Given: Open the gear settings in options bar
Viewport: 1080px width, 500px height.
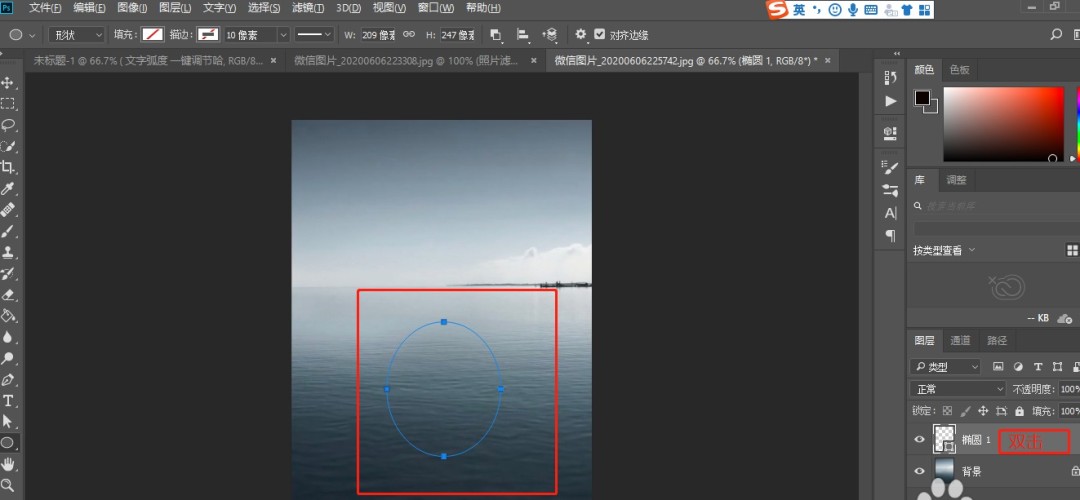Looking at the screenshot, I should coord(580,34).
